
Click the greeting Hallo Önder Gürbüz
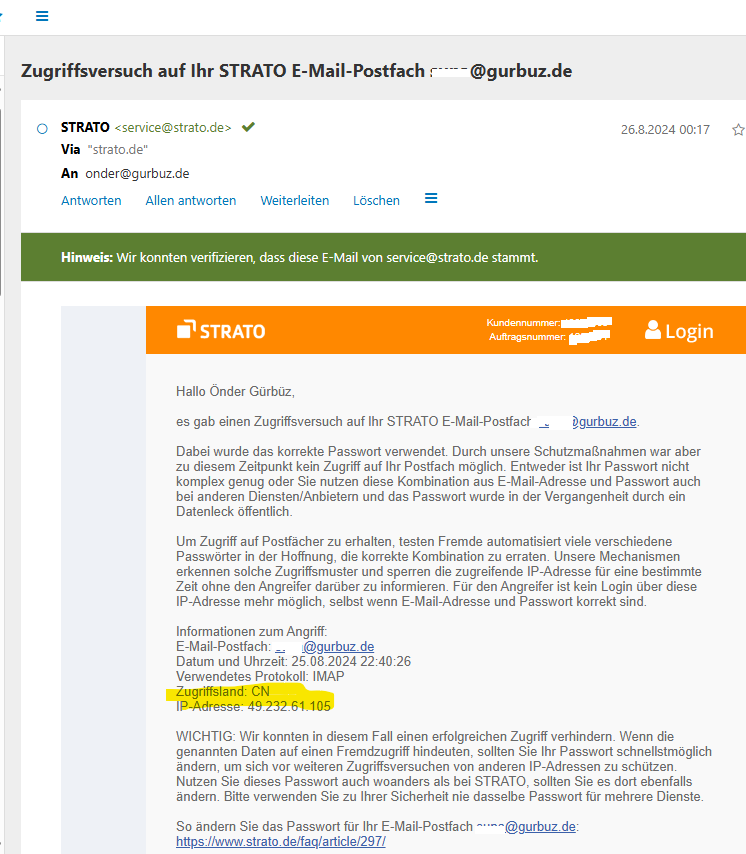[x=235, y=392]
